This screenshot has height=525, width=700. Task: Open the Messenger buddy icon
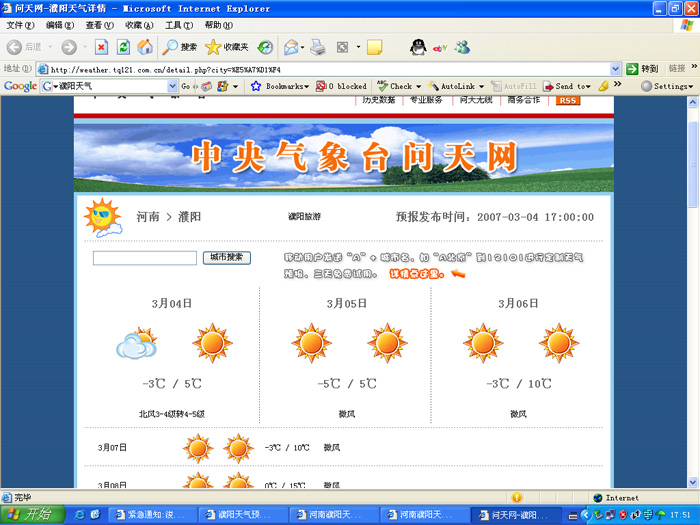pyautogui.click(x=462, y=47)
